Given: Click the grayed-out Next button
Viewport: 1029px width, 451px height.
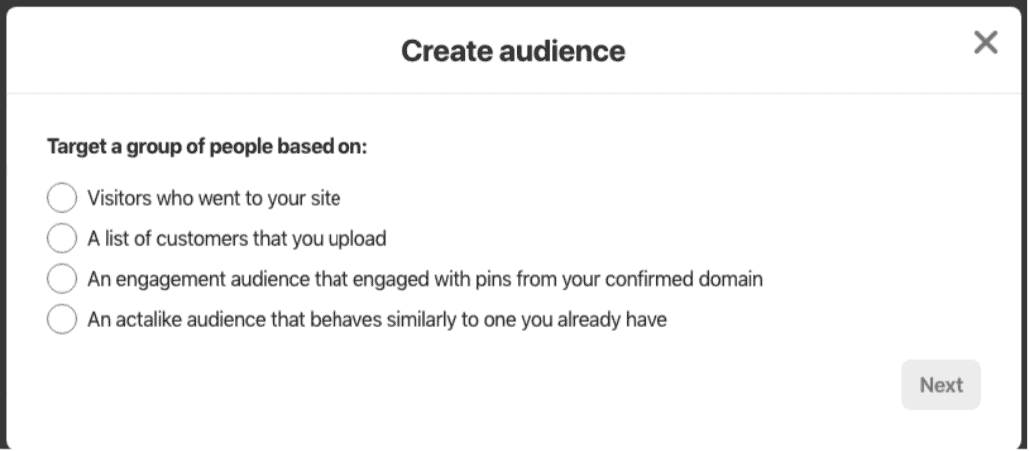Looking at the screenshot, I should click(x=941, y=385).
